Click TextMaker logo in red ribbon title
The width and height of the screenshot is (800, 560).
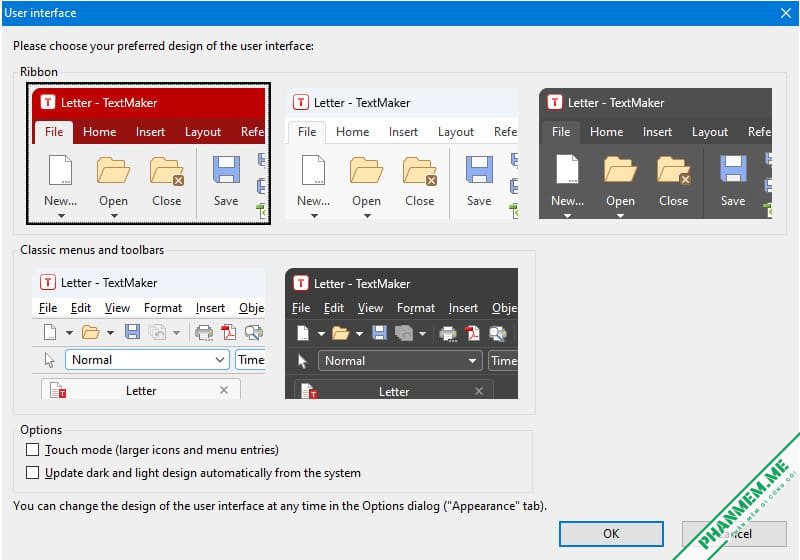(x=48, y=102)
